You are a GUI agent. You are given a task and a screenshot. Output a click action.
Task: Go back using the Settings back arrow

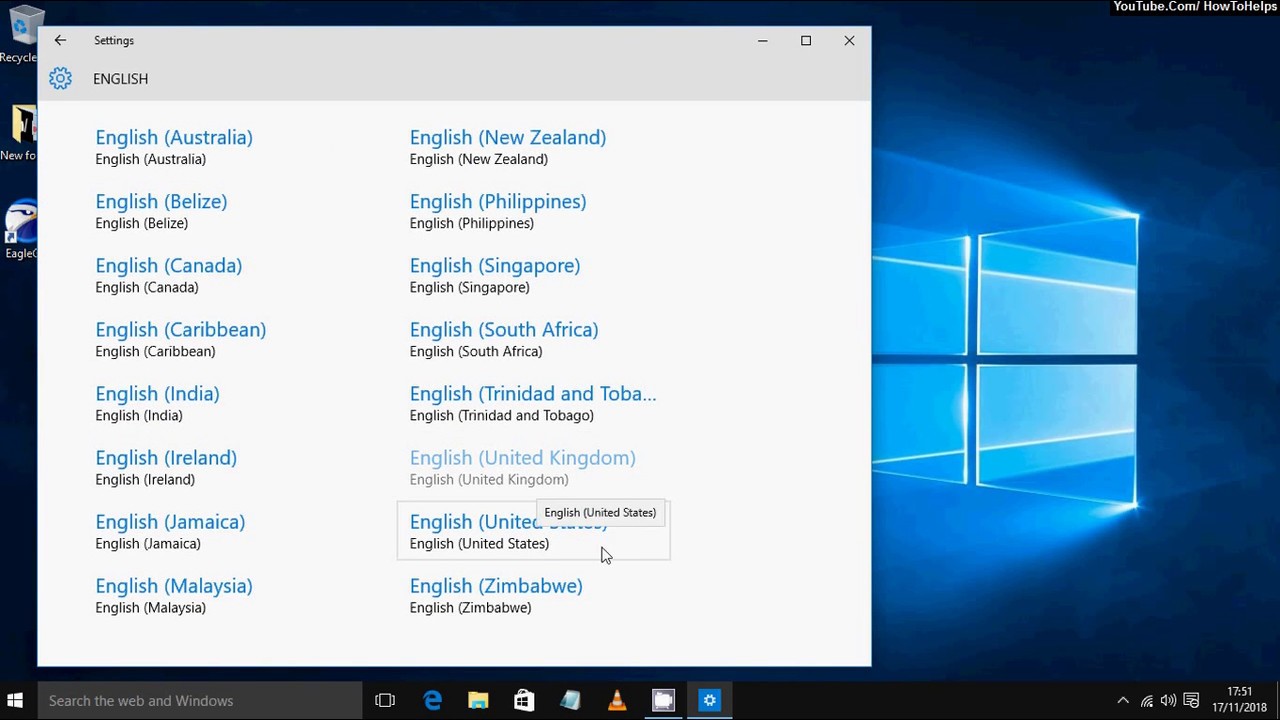[60, 40]
